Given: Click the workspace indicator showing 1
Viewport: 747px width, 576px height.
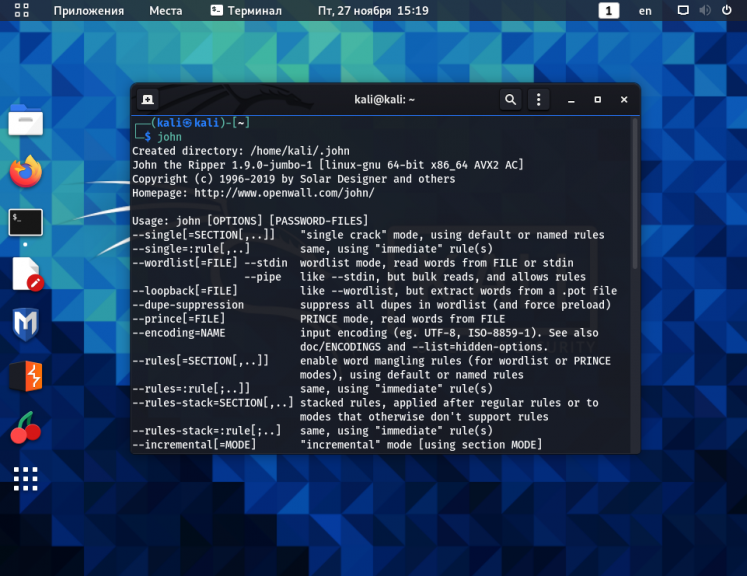Looking at the screenshot, I should click(609, 11).
